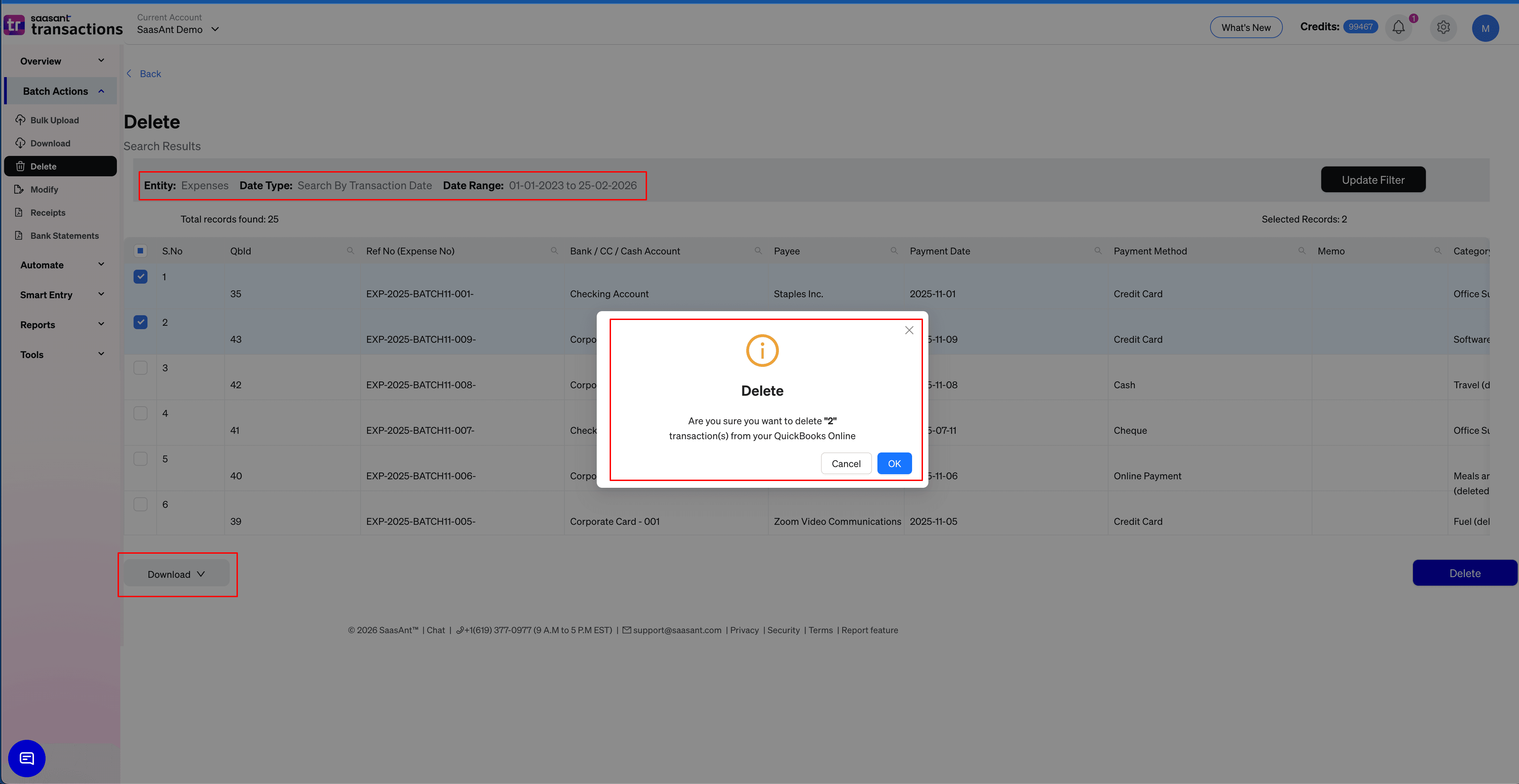The width and height of the screenshot is (1519, 784).
Task: Toggle the select-all header checkbox
Action: [x=140, y=251]
